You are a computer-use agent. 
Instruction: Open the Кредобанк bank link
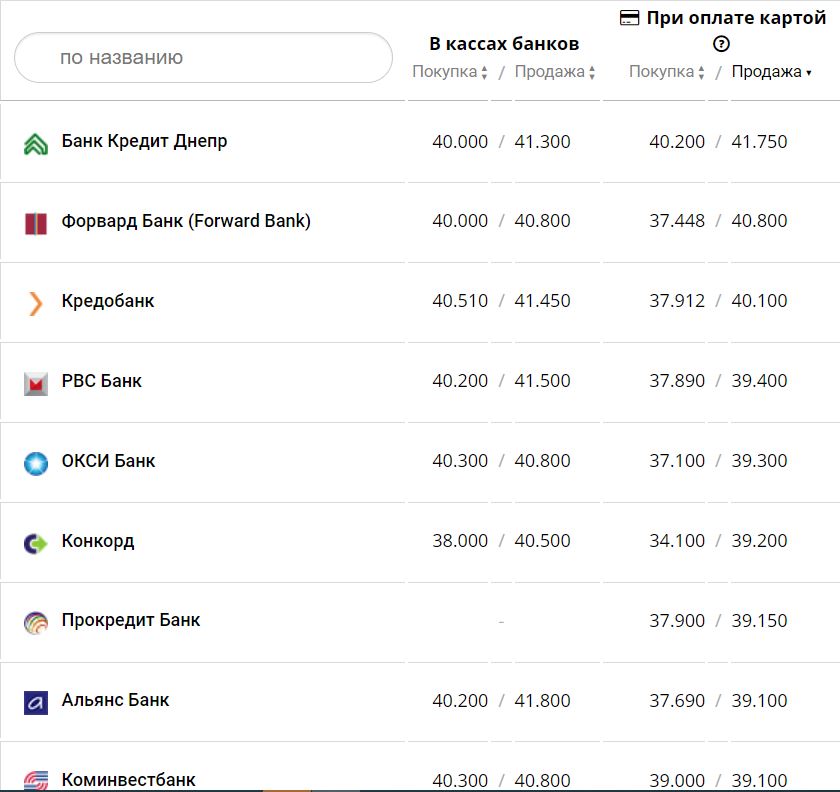(108, 301)
